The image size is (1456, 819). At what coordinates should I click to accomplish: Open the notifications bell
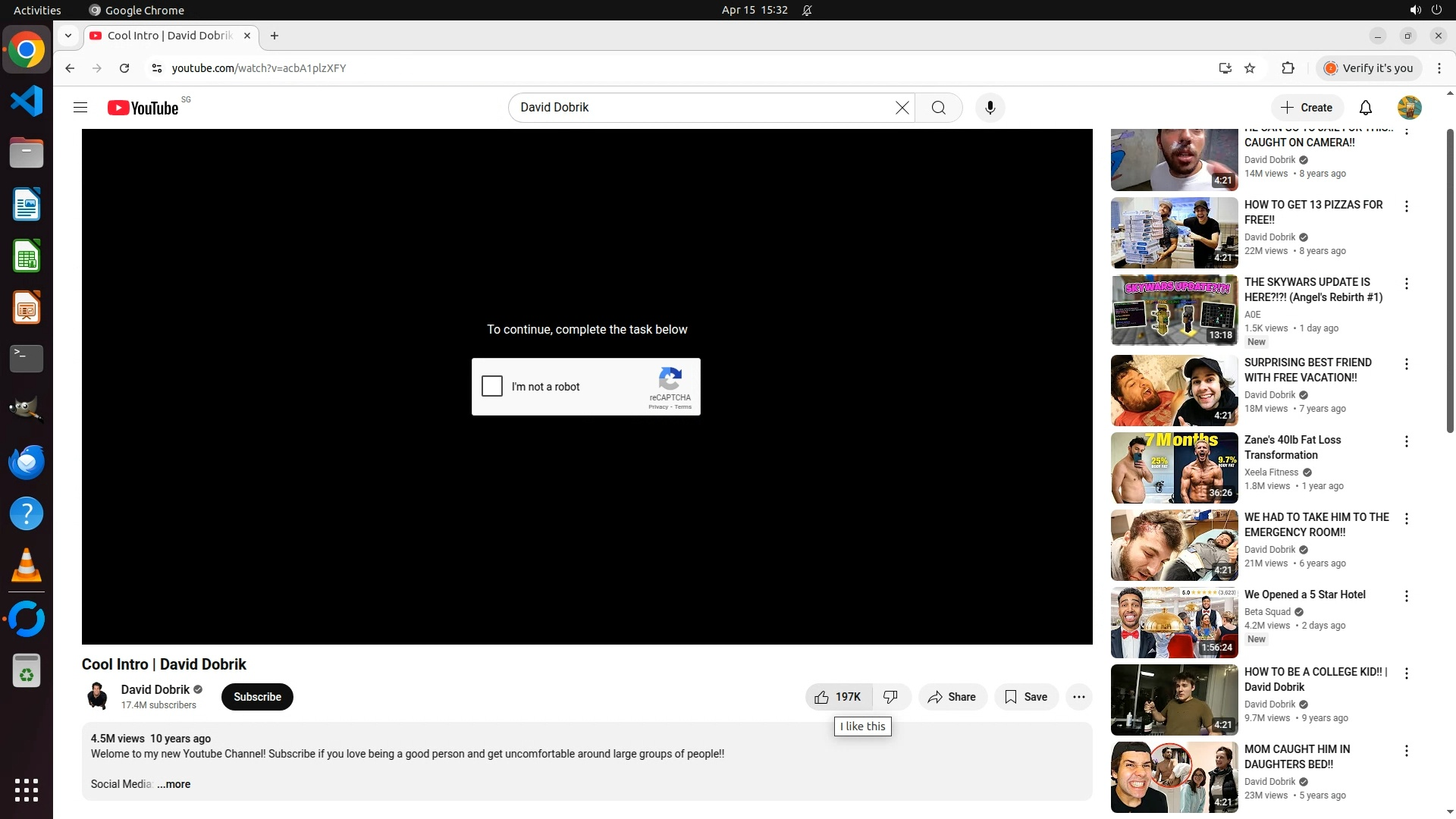(1365, 108)
